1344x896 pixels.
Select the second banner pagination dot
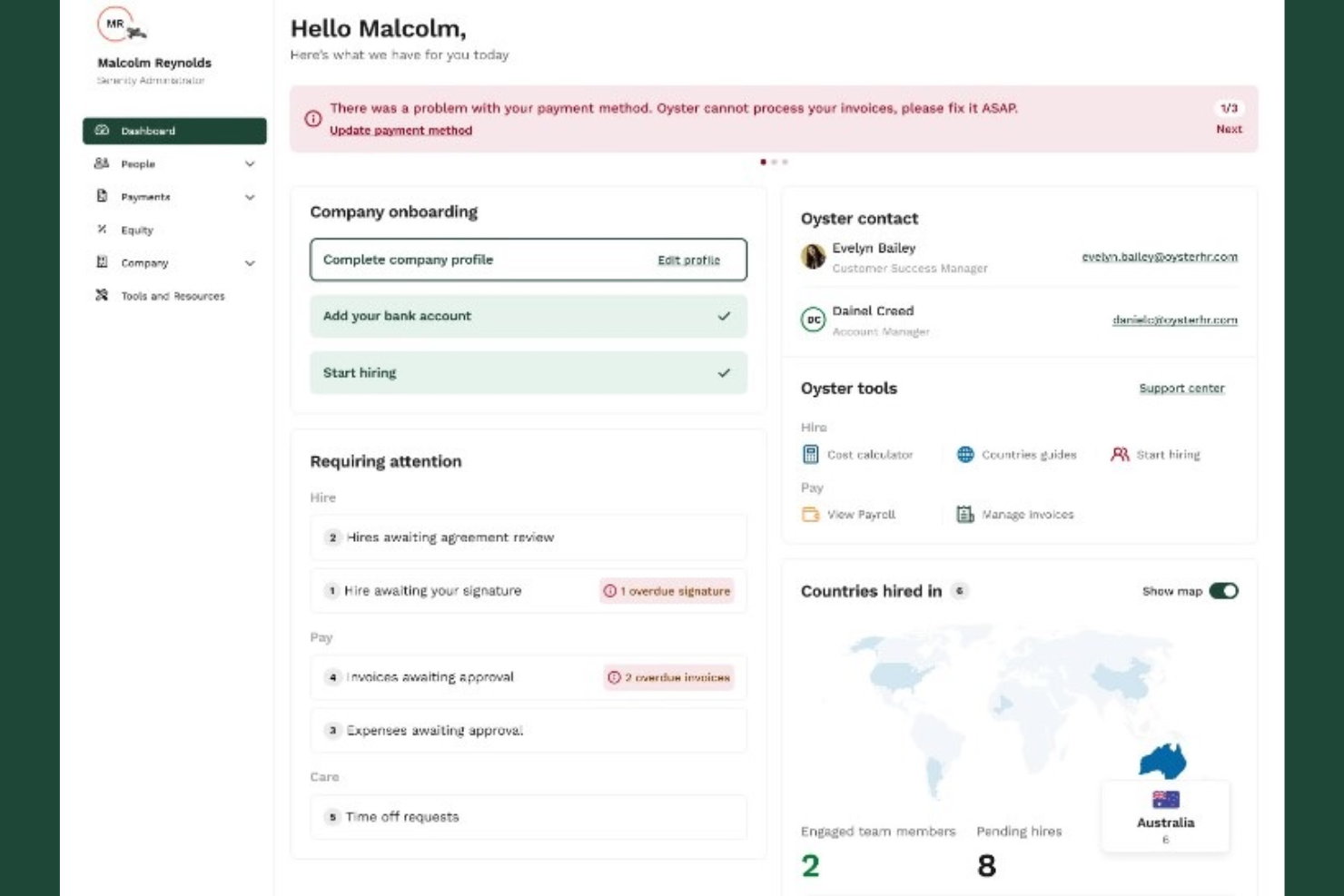tap(774, 162)
